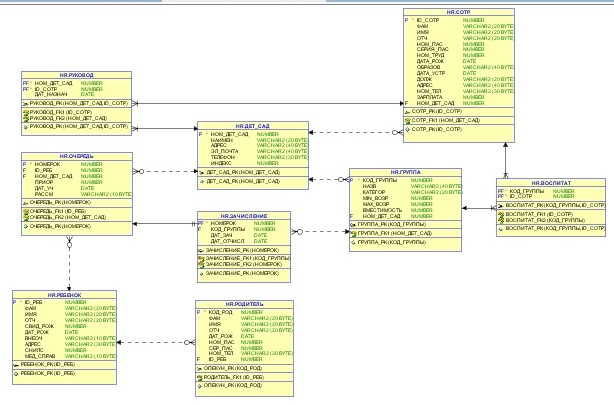Select the HR.РЕБЕНОК table header

[64, 295]
